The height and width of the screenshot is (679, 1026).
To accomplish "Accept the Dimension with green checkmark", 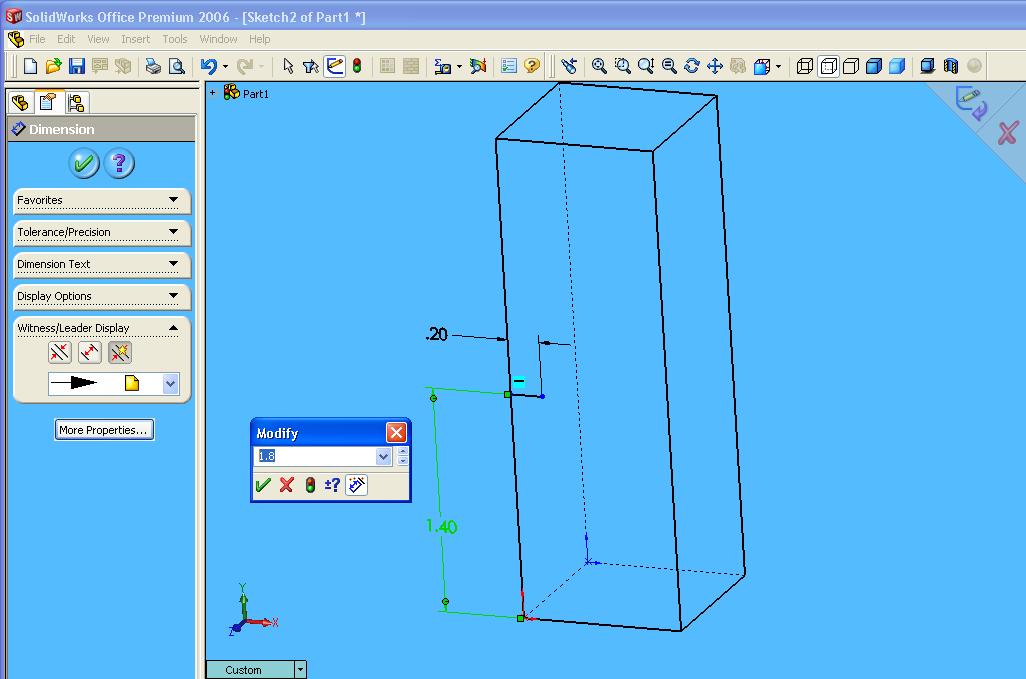I will [84, 163].
